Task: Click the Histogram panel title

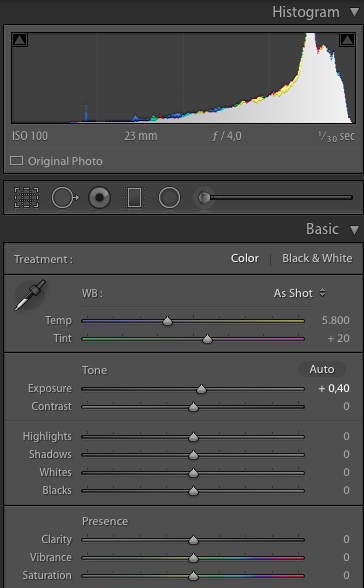Action: coord(306,12)
